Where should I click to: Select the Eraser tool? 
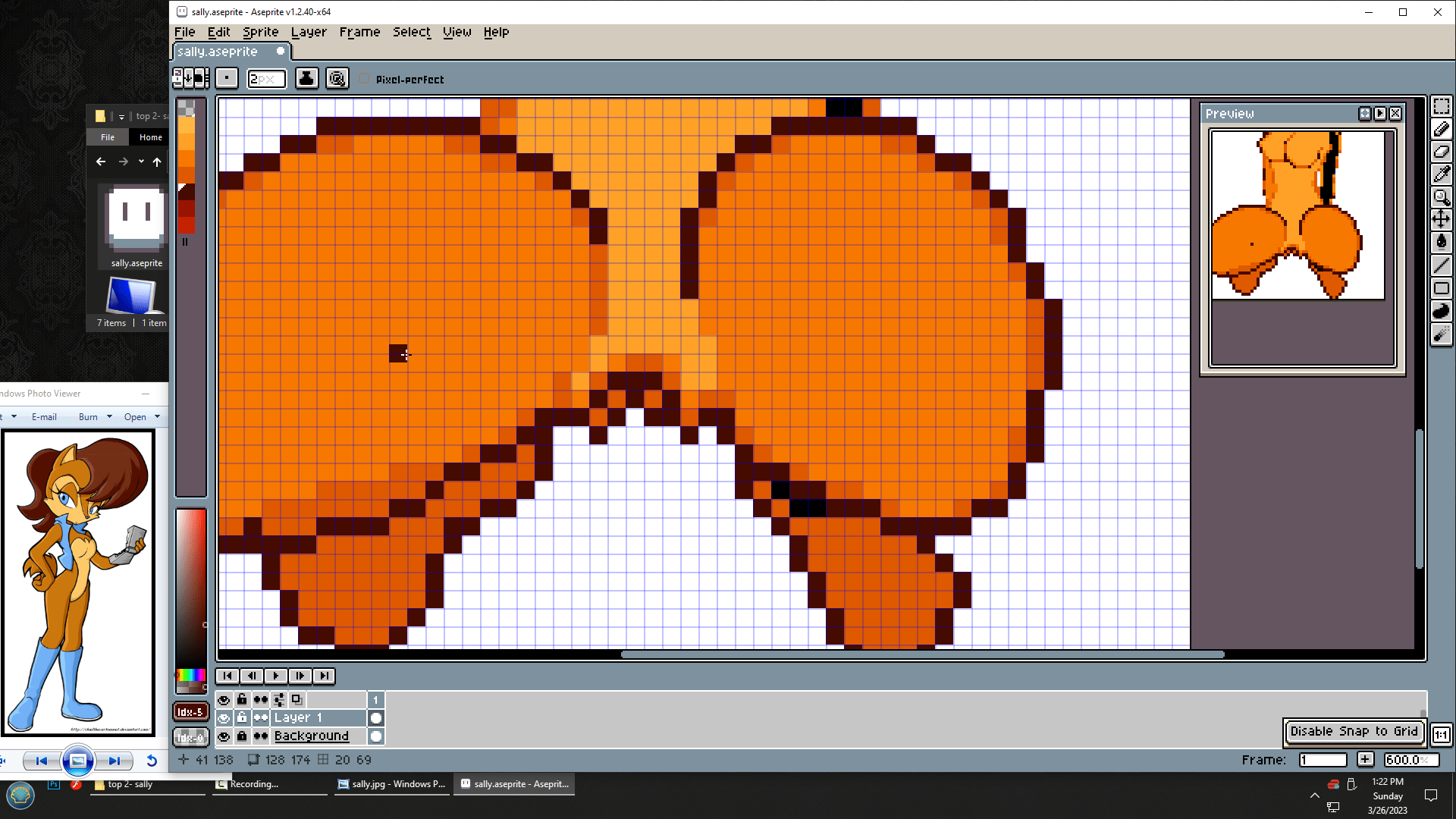click(1441, 152)
